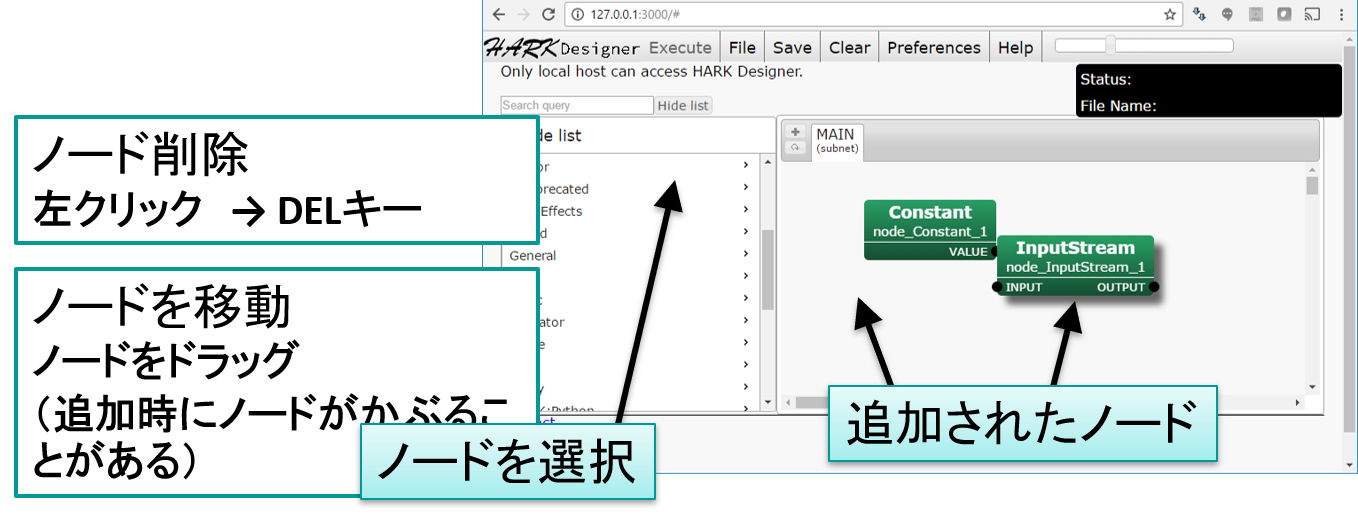Click the small icon below the plus button
Screen dimensions: 1358x527
tap(796, 147)
